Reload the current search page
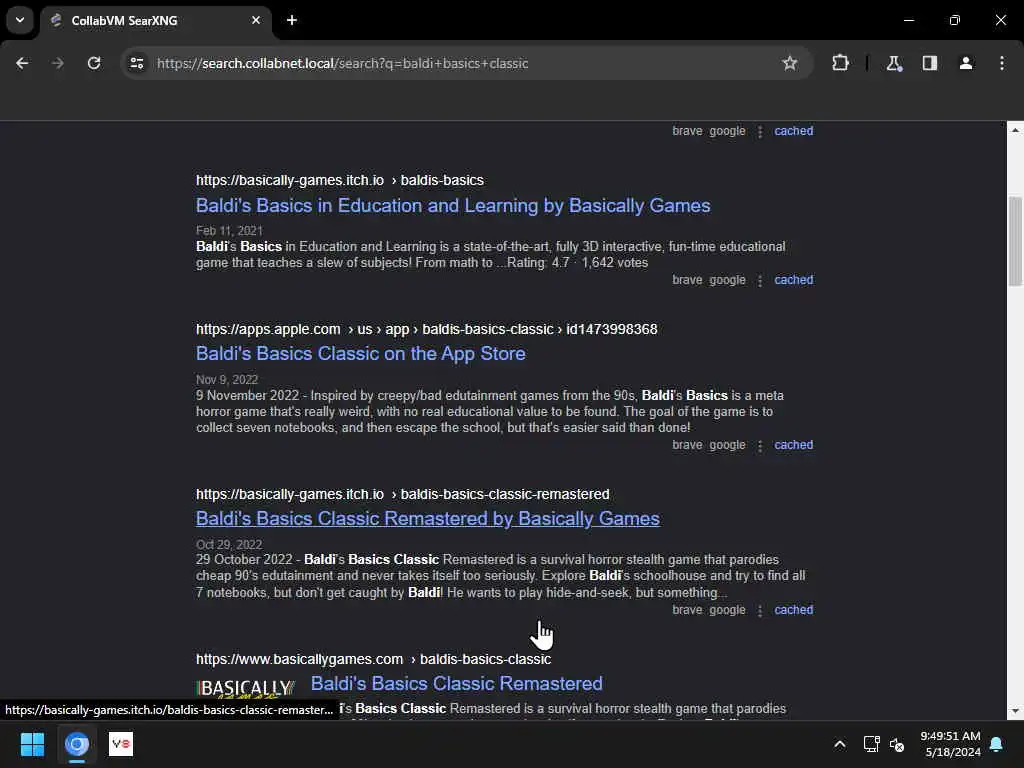This screenshot has height=768, width=1024. [94, 63]
